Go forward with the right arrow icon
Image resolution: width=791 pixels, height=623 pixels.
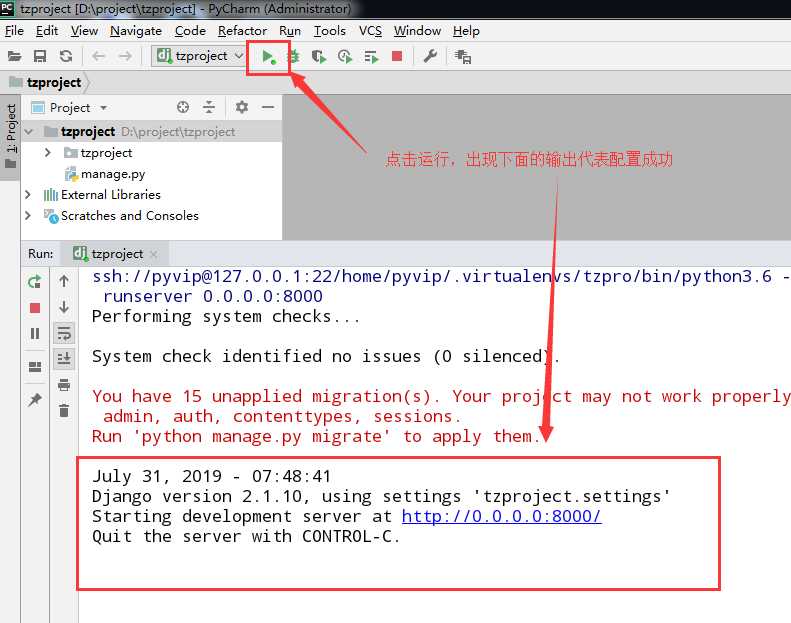click(x=125, y=56)
